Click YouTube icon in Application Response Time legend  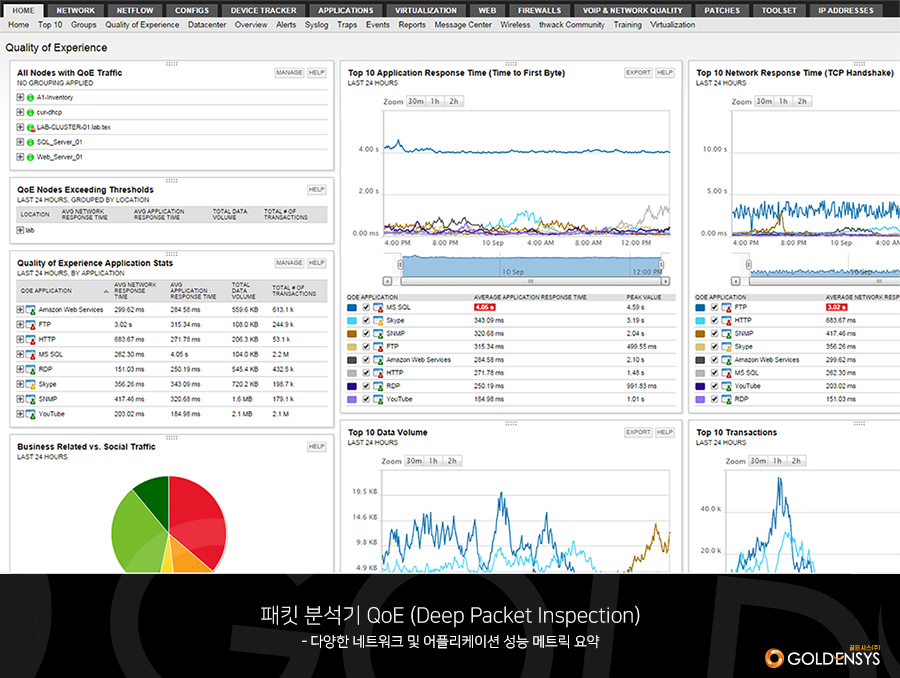378,400
